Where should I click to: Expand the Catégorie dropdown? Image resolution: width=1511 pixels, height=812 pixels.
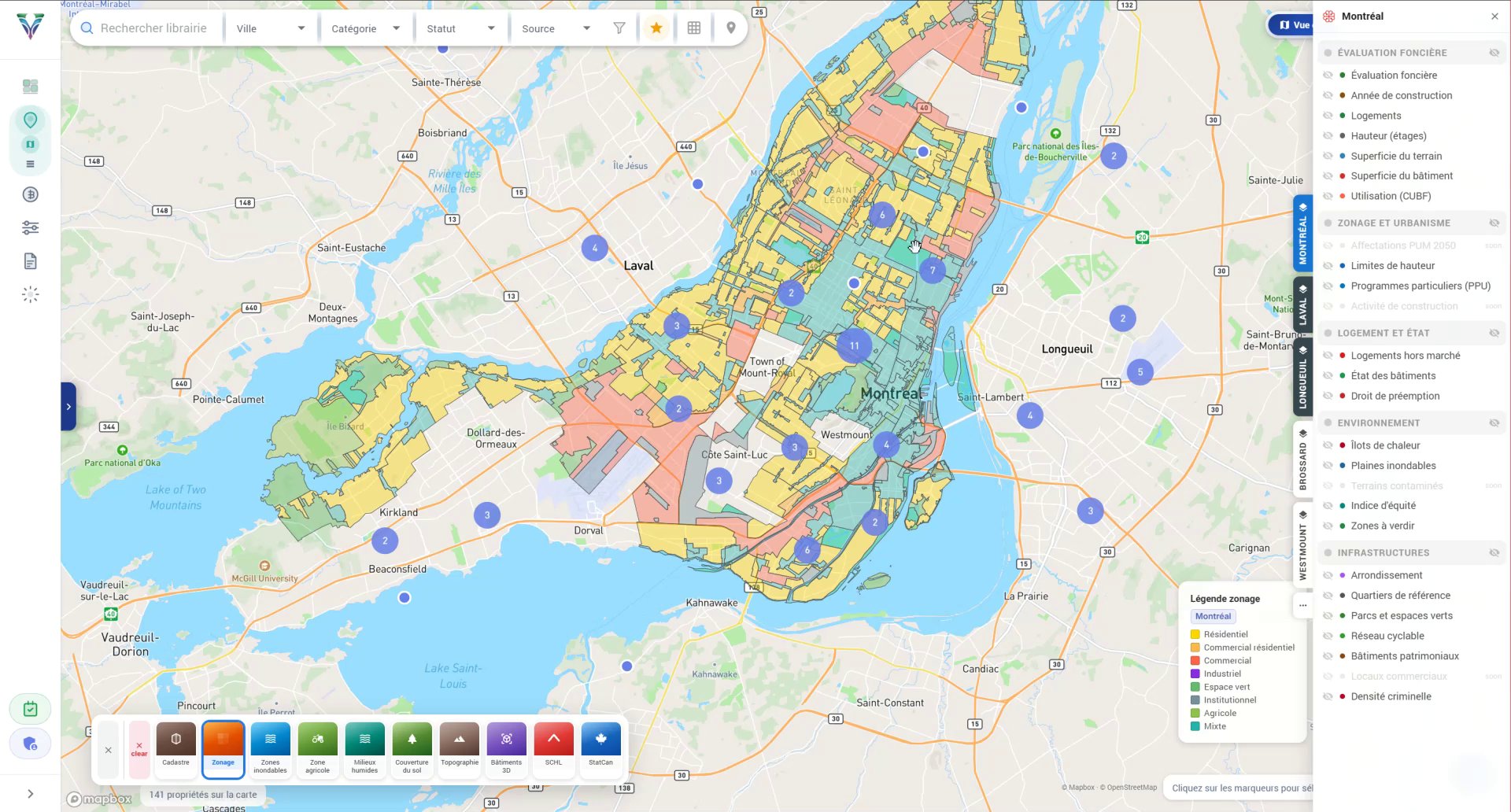[x=365, y=28]
